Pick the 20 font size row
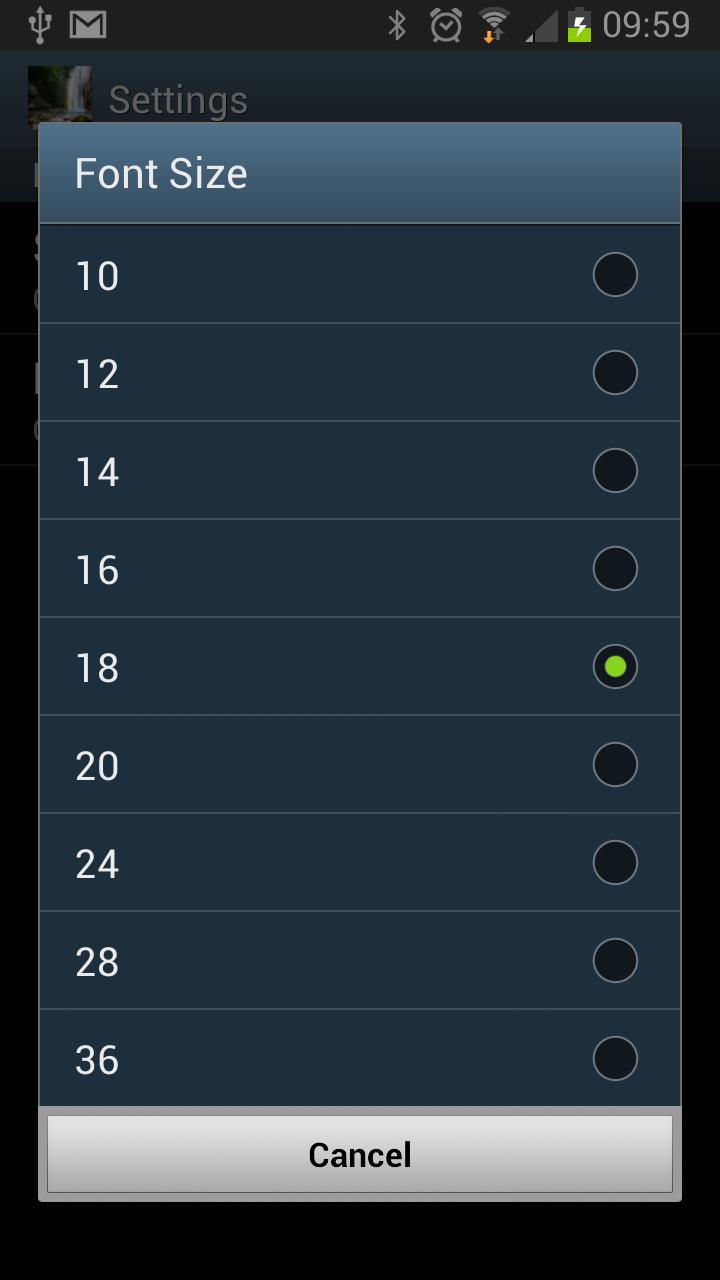The height and width of the screenshot is (1280, 720). pos(360,765)
